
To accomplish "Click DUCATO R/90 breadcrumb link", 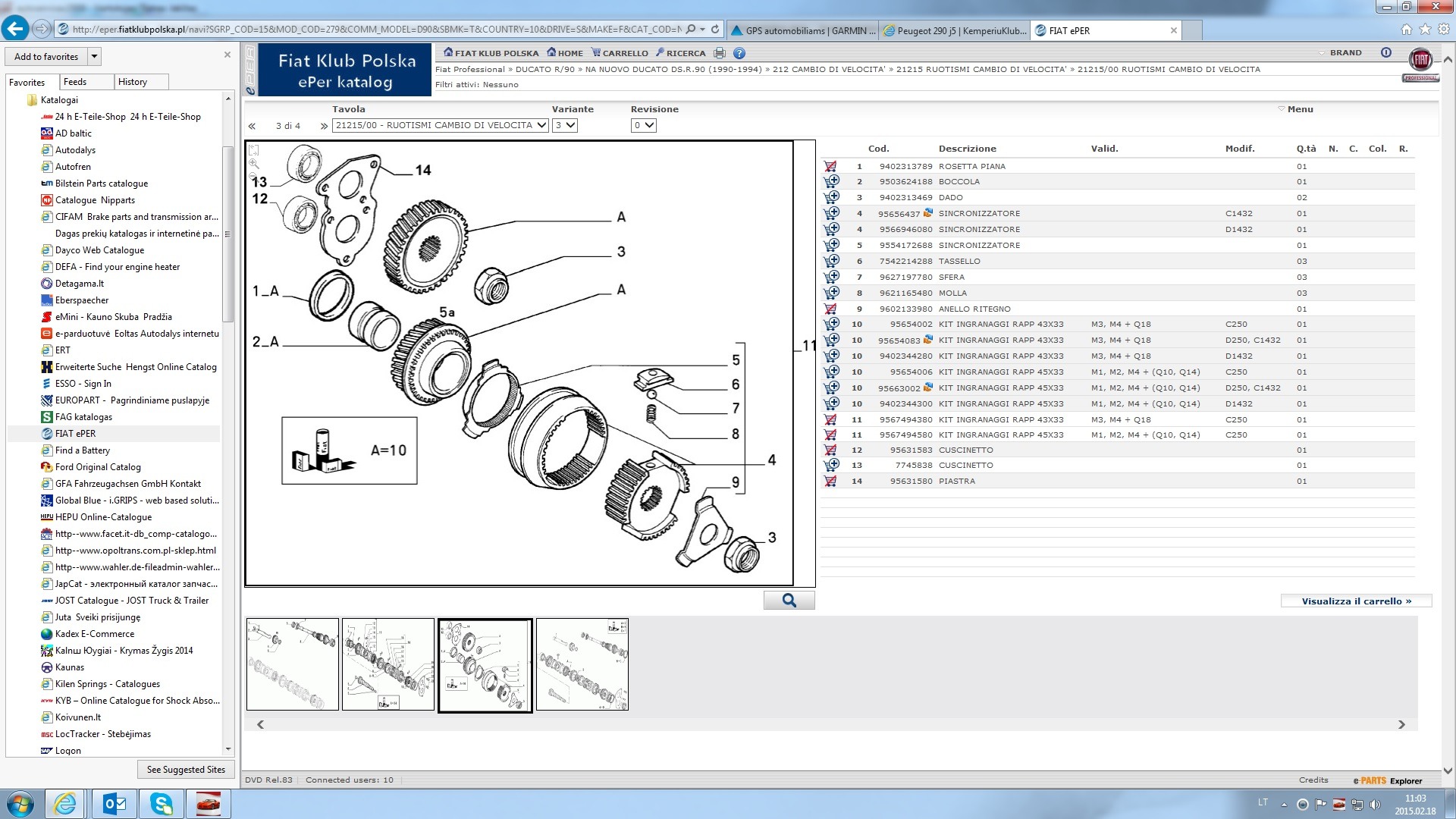I will pyautogui.click(x=544, y=69).
